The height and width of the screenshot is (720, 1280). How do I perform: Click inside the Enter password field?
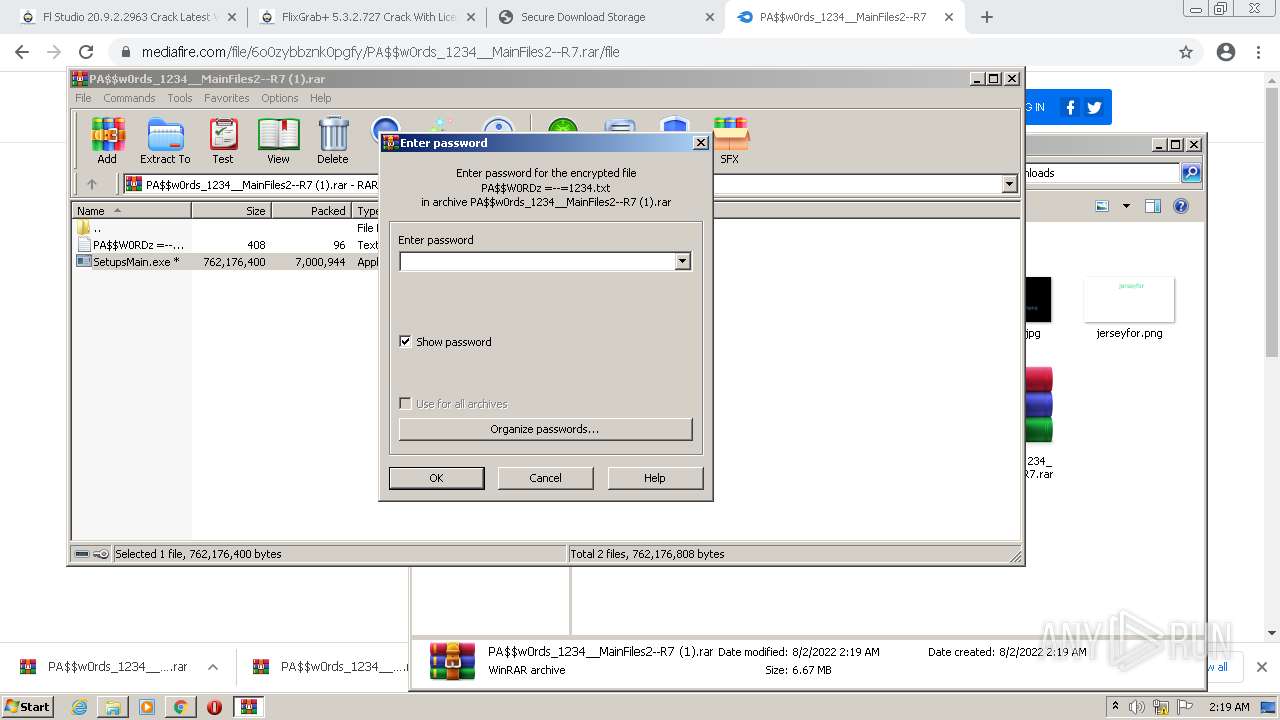[x=537, y=261]
